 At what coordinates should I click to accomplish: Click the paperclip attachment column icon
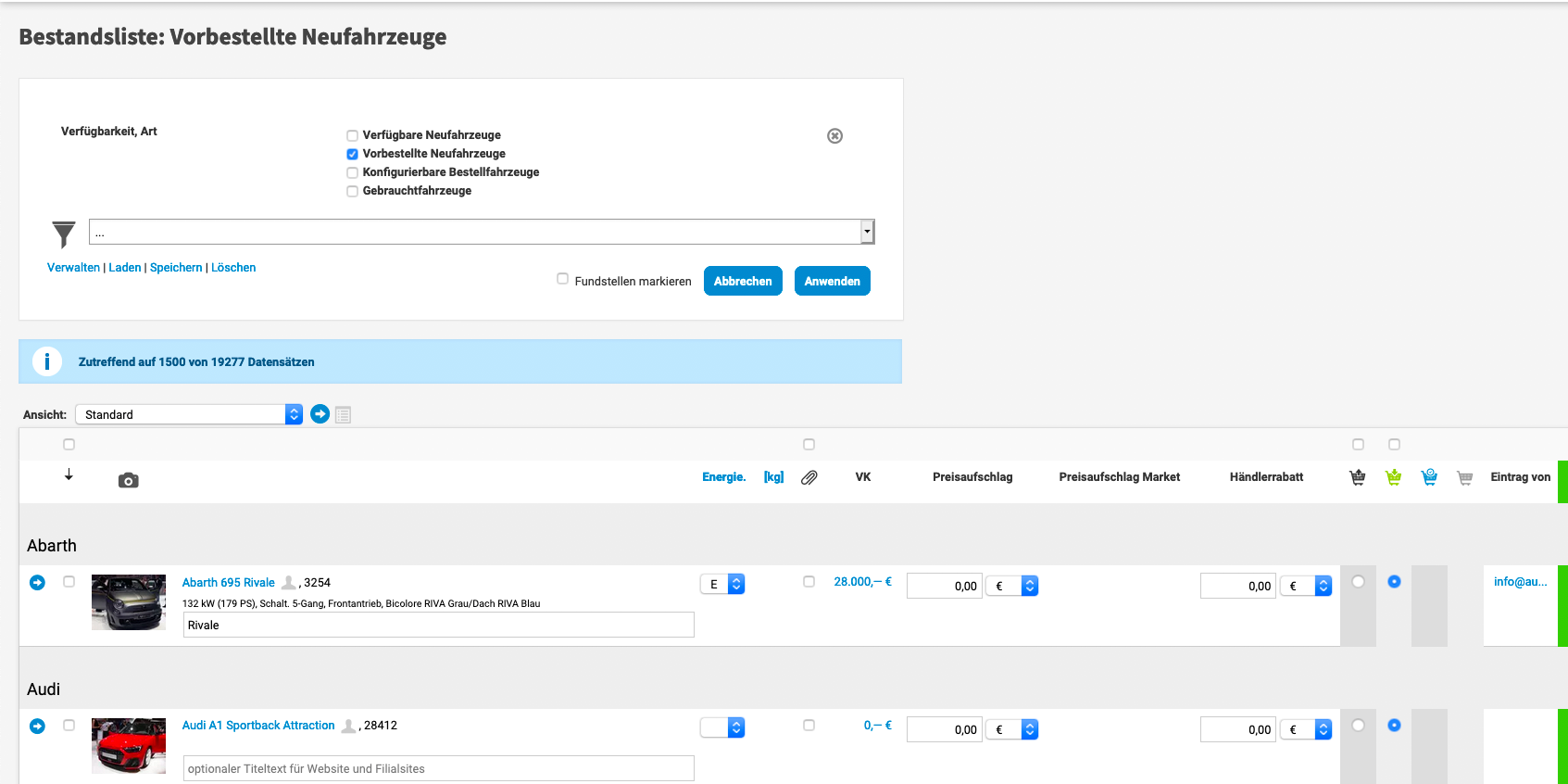(809, 477)
